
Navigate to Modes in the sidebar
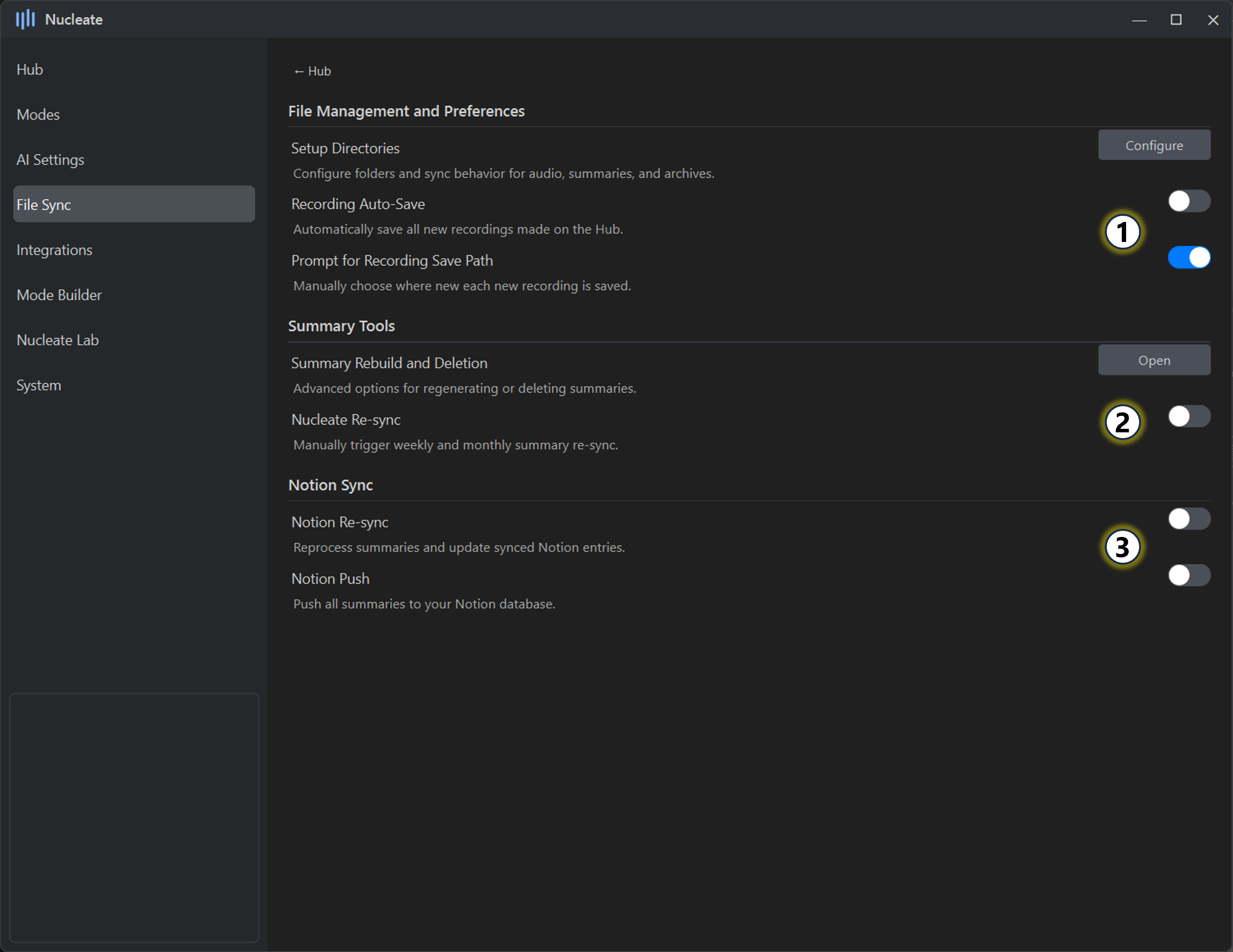[38, 115]
